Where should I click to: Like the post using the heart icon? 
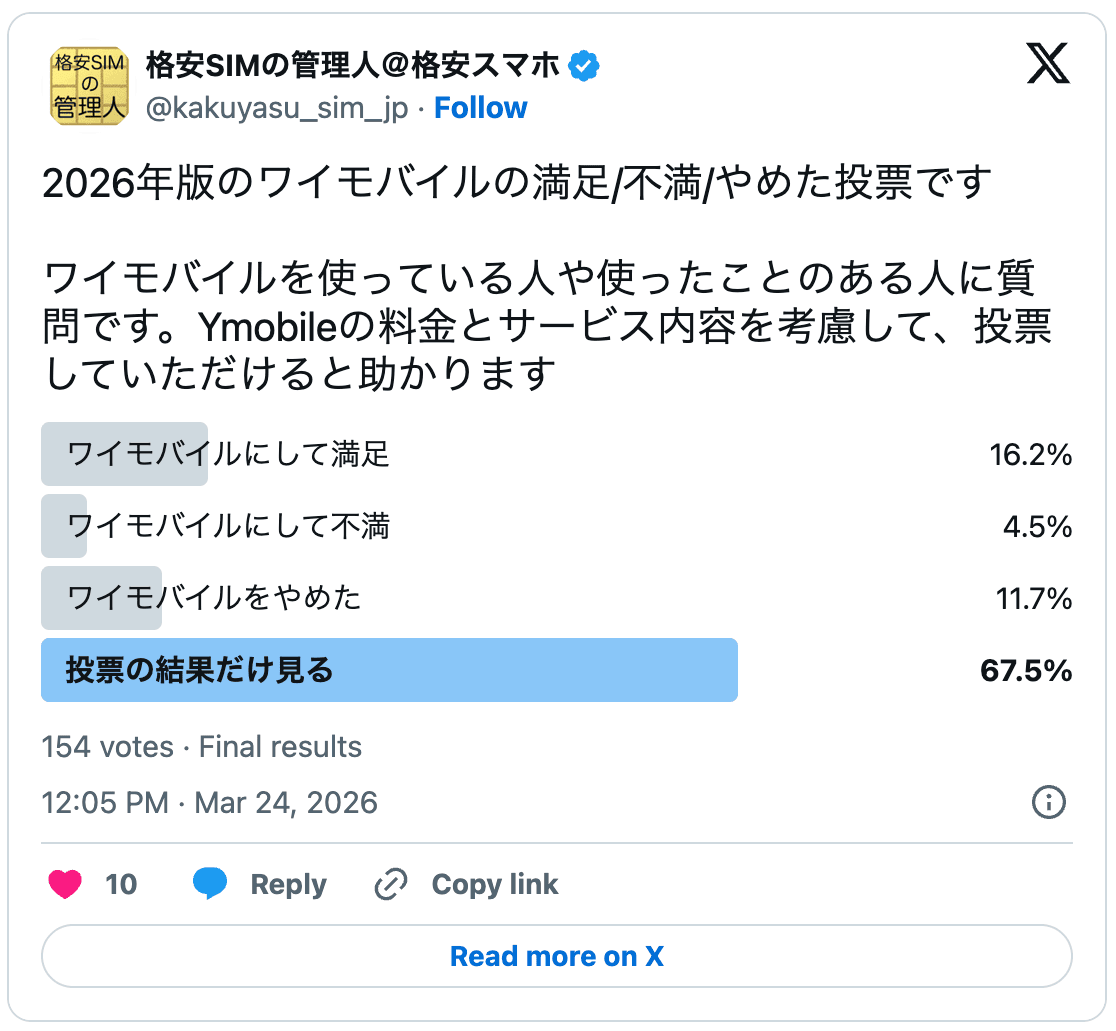point(64,884)
